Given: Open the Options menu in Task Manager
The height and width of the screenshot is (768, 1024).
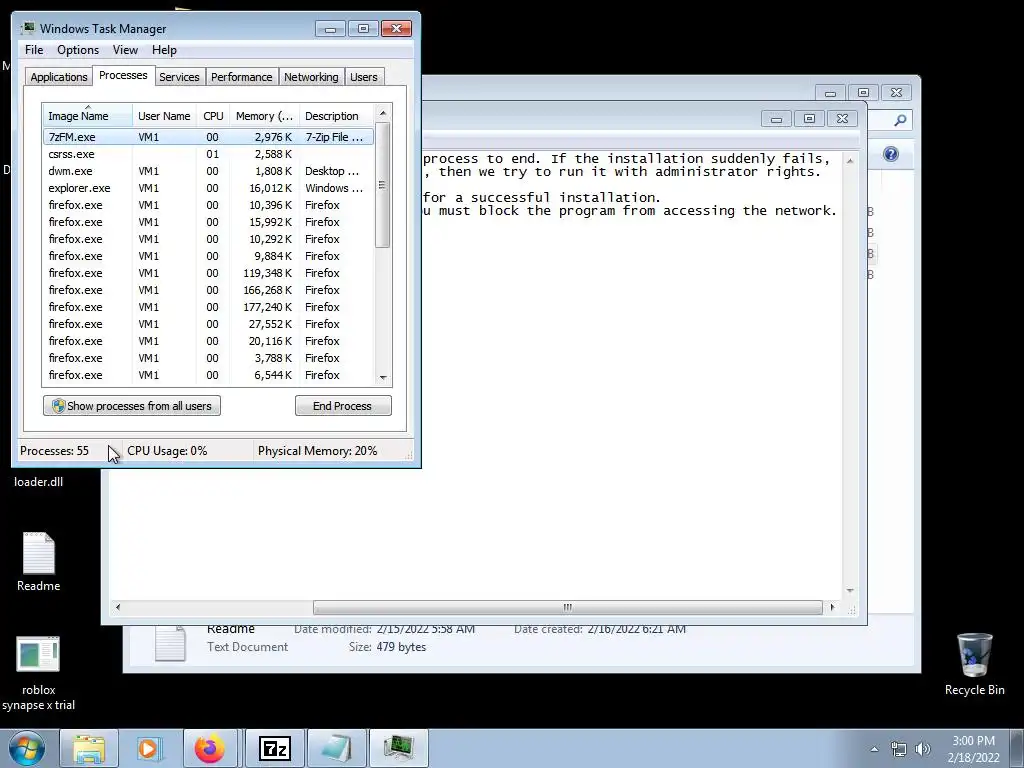Looking at the screenshot, I should coord(78,50).
